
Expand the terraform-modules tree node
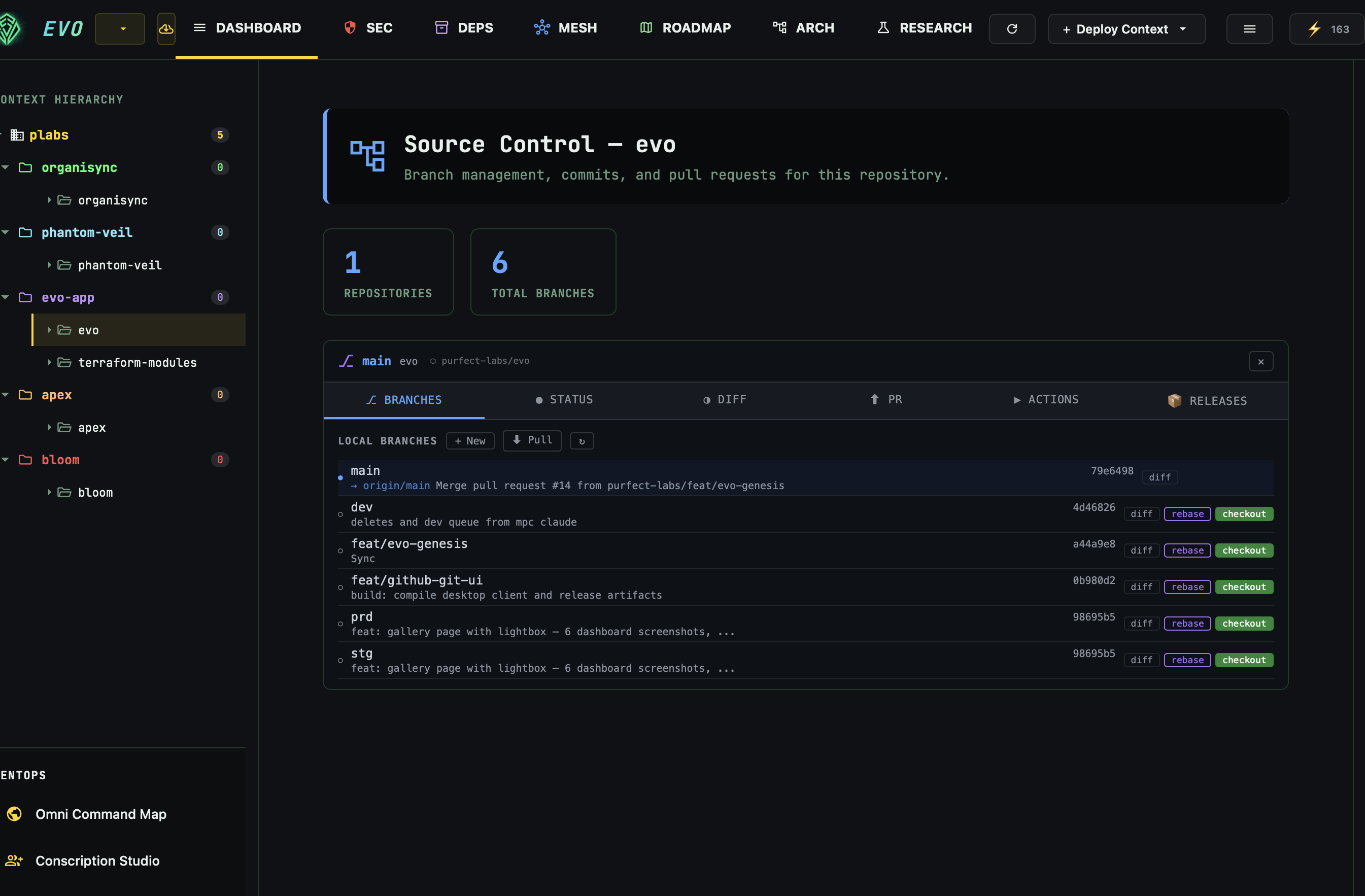[49, 363]
